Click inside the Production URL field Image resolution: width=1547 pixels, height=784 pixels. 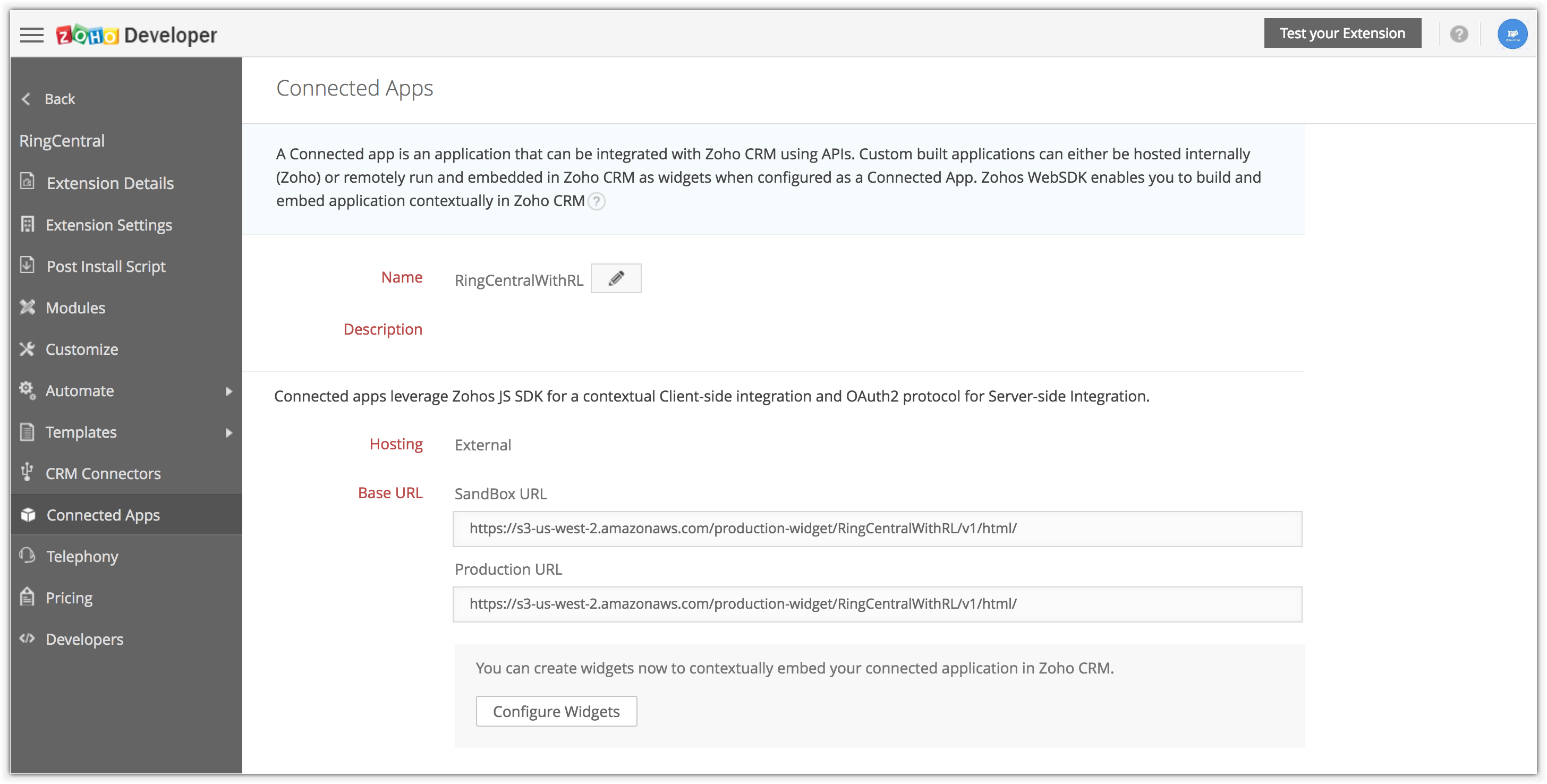click(877, 604)
